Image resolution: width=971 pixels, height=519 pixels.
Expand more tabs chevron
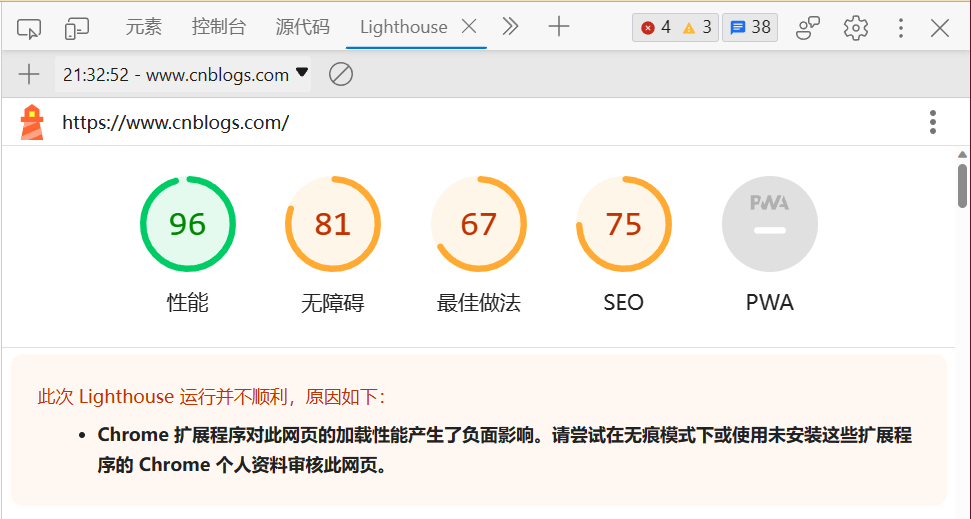click(510, 27)
